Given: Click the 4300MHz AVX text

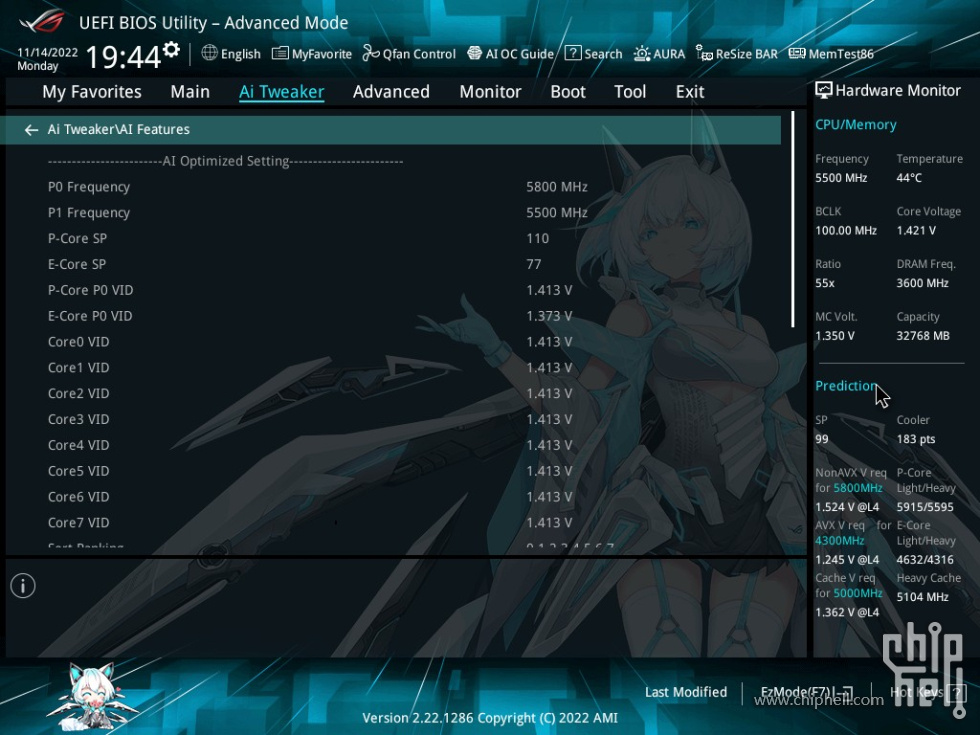Looking at the screenshot, I should coord(839,541).
